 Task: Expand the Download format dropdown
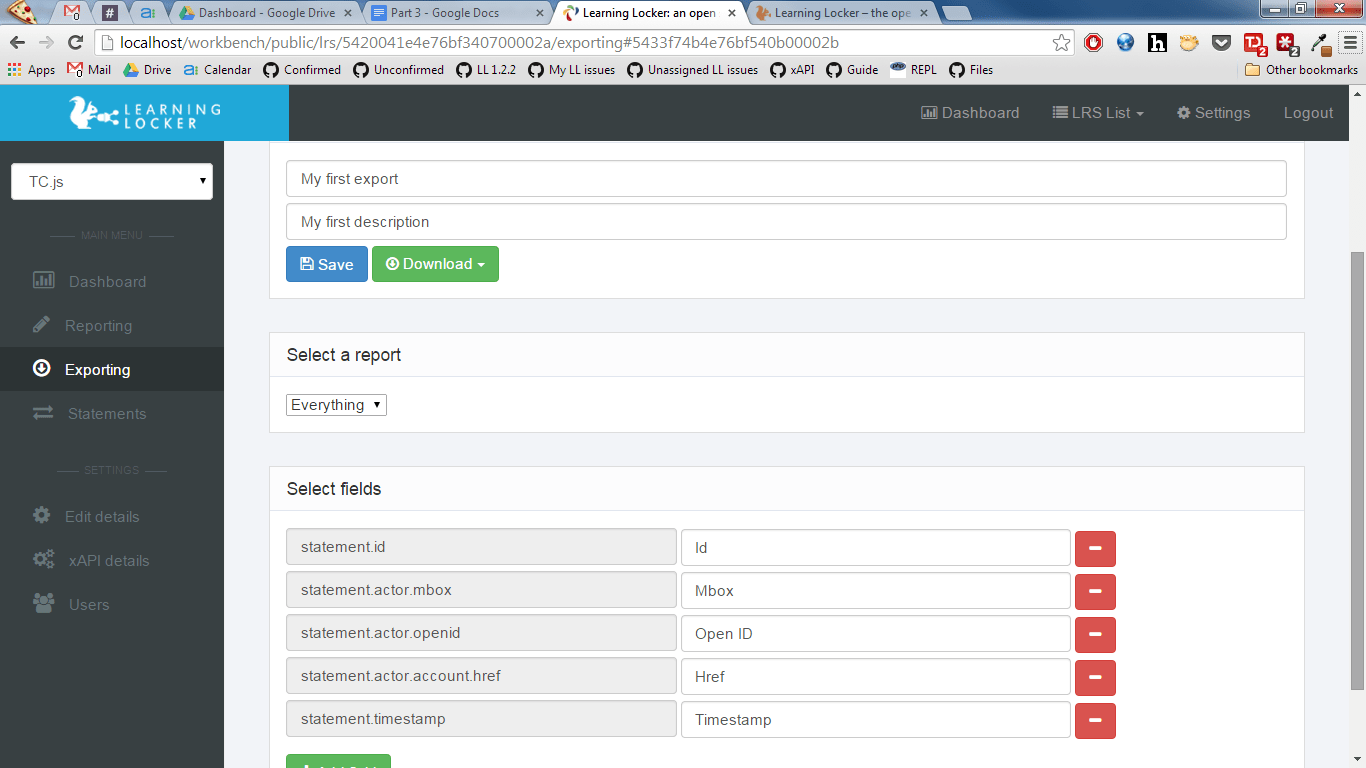[435, 263]
